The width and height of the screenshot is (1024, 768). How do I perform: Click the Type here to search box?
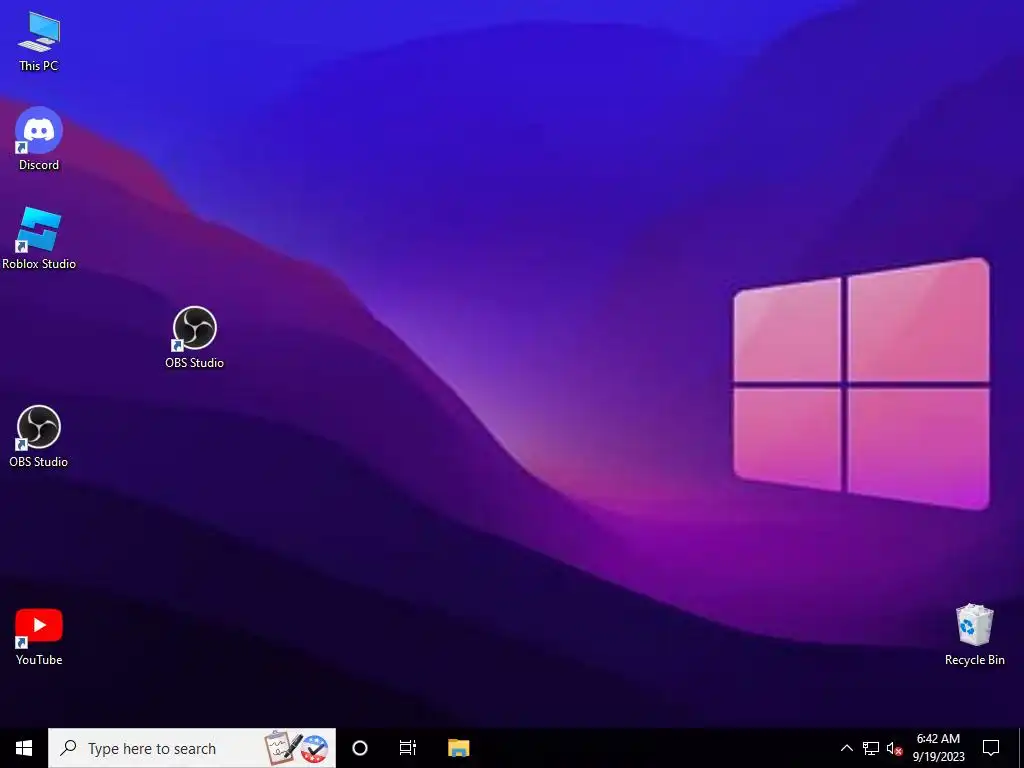point(192,748)
